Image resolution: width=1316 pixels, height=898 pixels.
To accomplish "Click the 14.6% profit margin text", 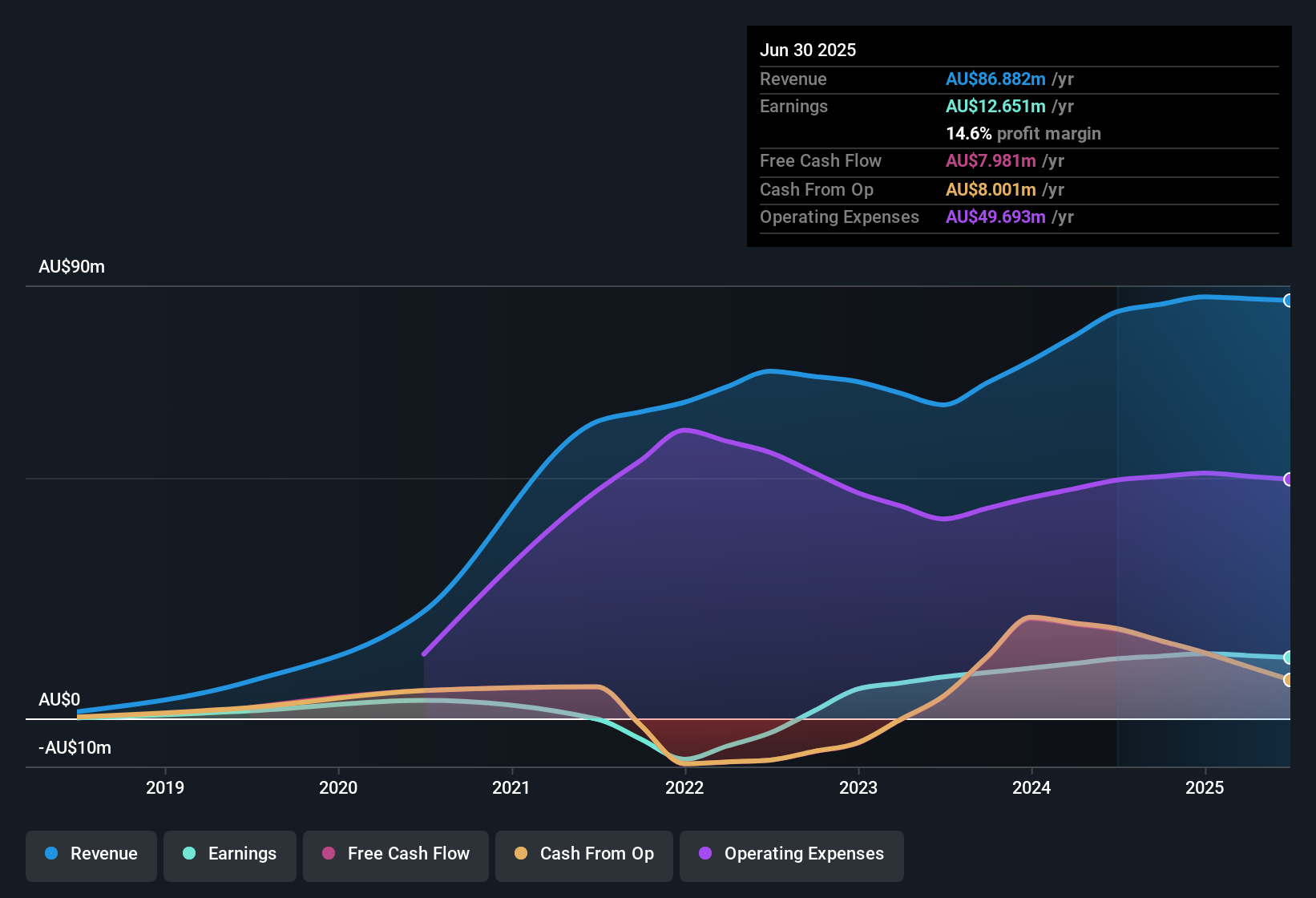I will [1023, 133].
